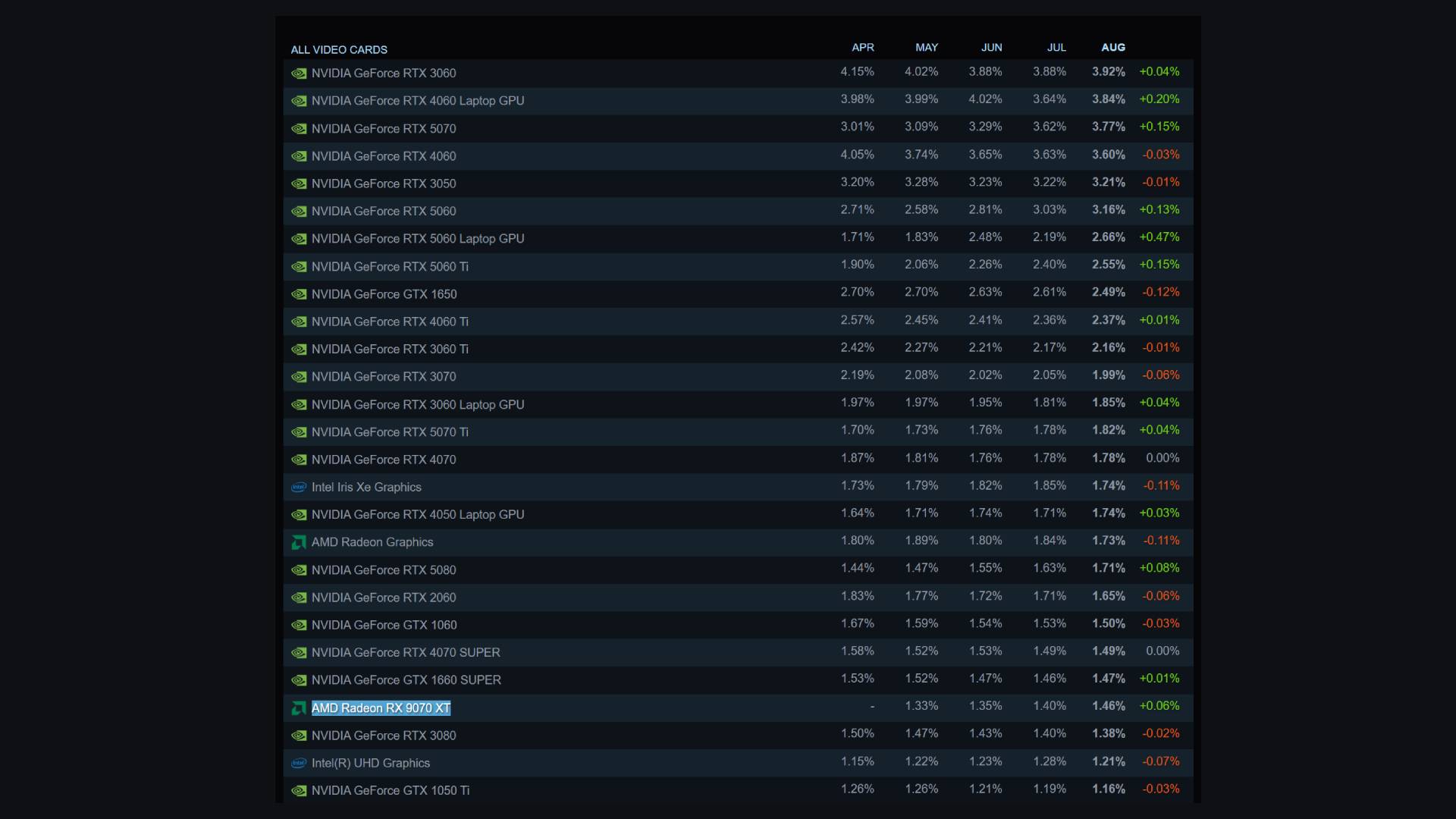Click the +0.47% change for RTX 5060 Laptop GPU

pyautogui.click(x=1159, y=237)
